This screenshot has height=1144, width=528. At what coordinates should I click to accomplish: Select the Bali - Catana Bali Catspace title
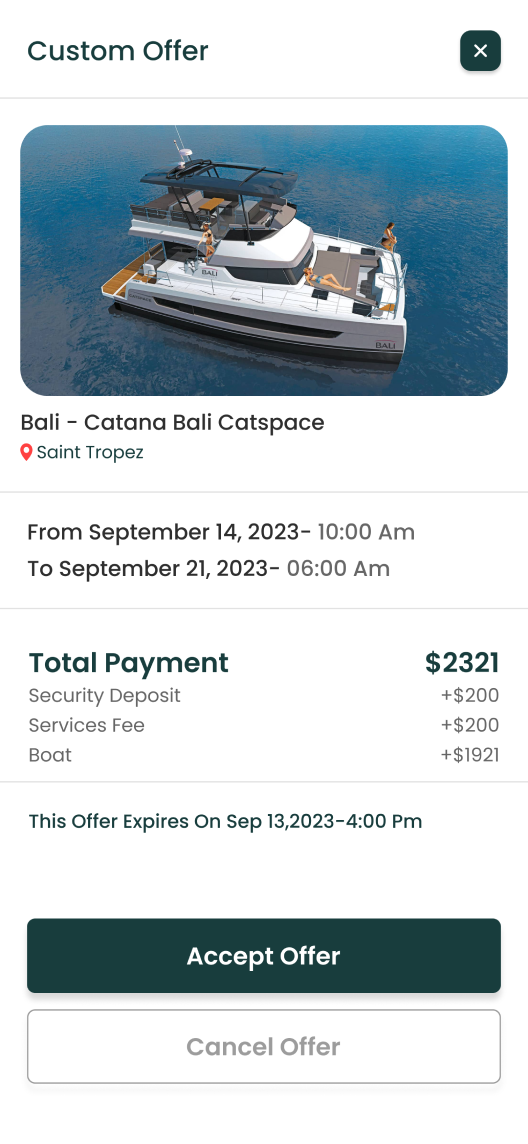(x=172, y=422)
